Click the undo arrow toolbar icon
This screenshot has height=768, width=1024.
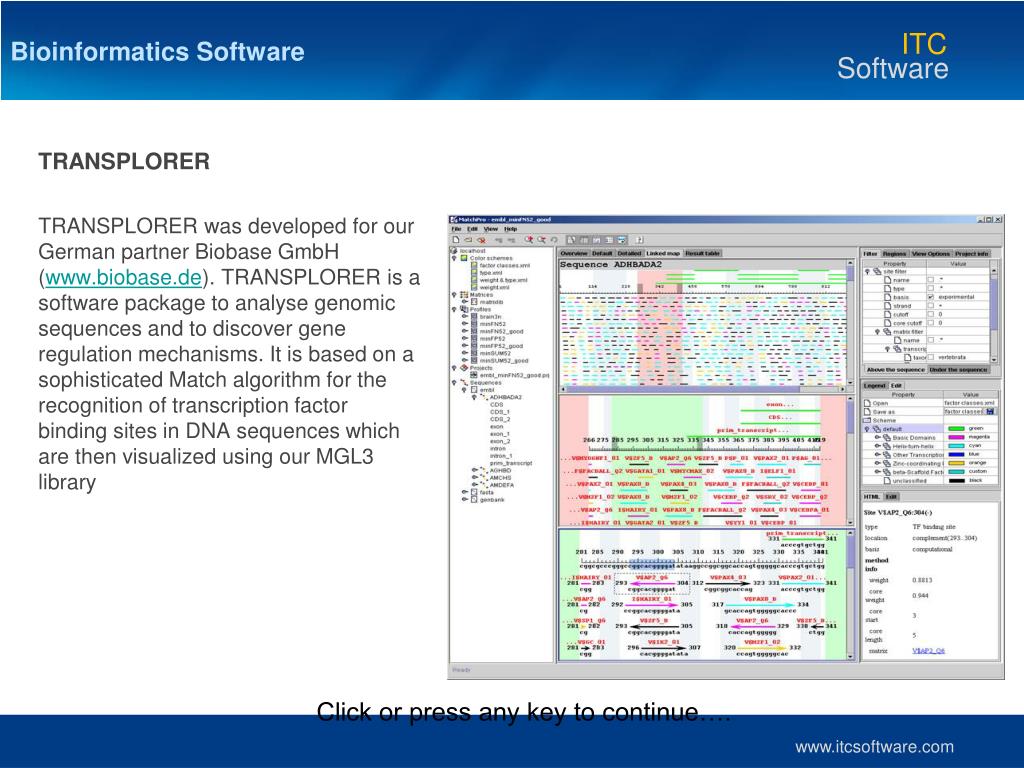(554, 240)
